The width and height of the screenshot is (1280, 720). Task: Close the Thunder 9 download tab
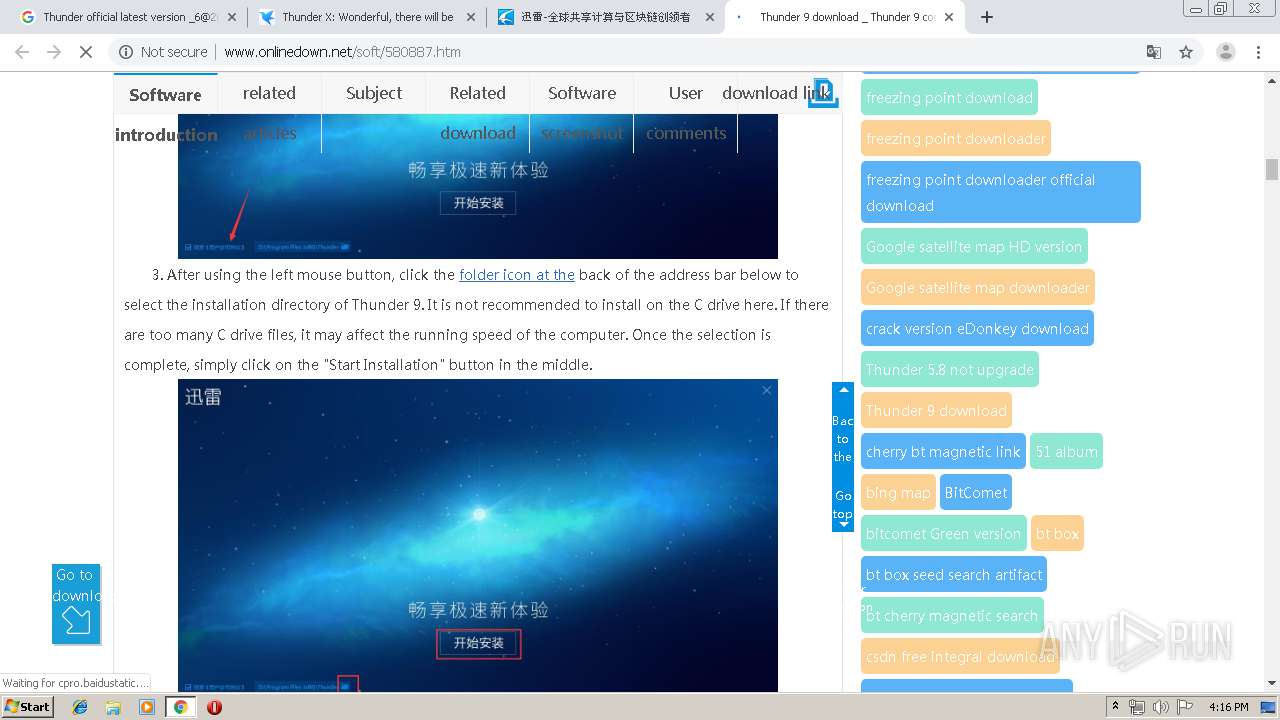[949, 17]
